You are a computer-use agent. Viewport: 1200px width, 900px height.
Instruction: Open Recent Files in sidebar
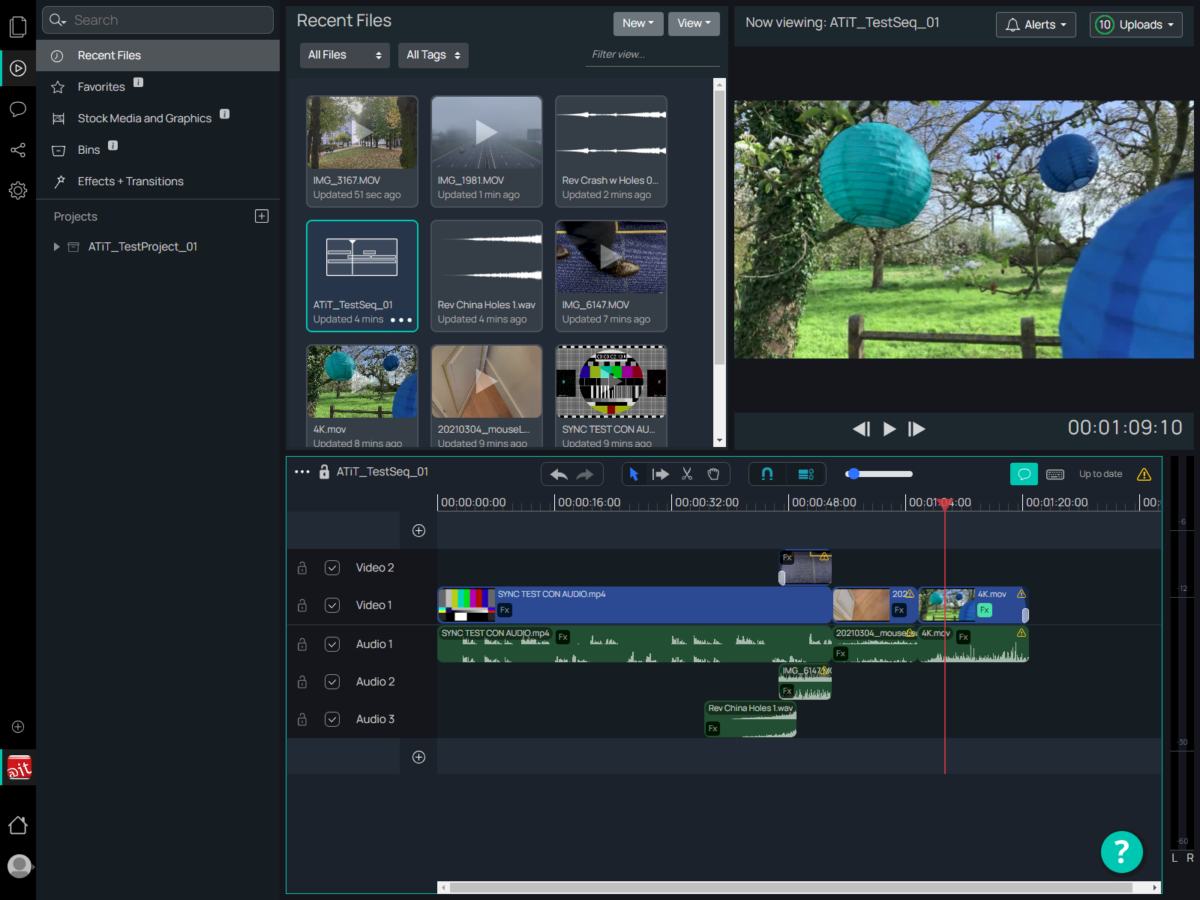[158, 56]
